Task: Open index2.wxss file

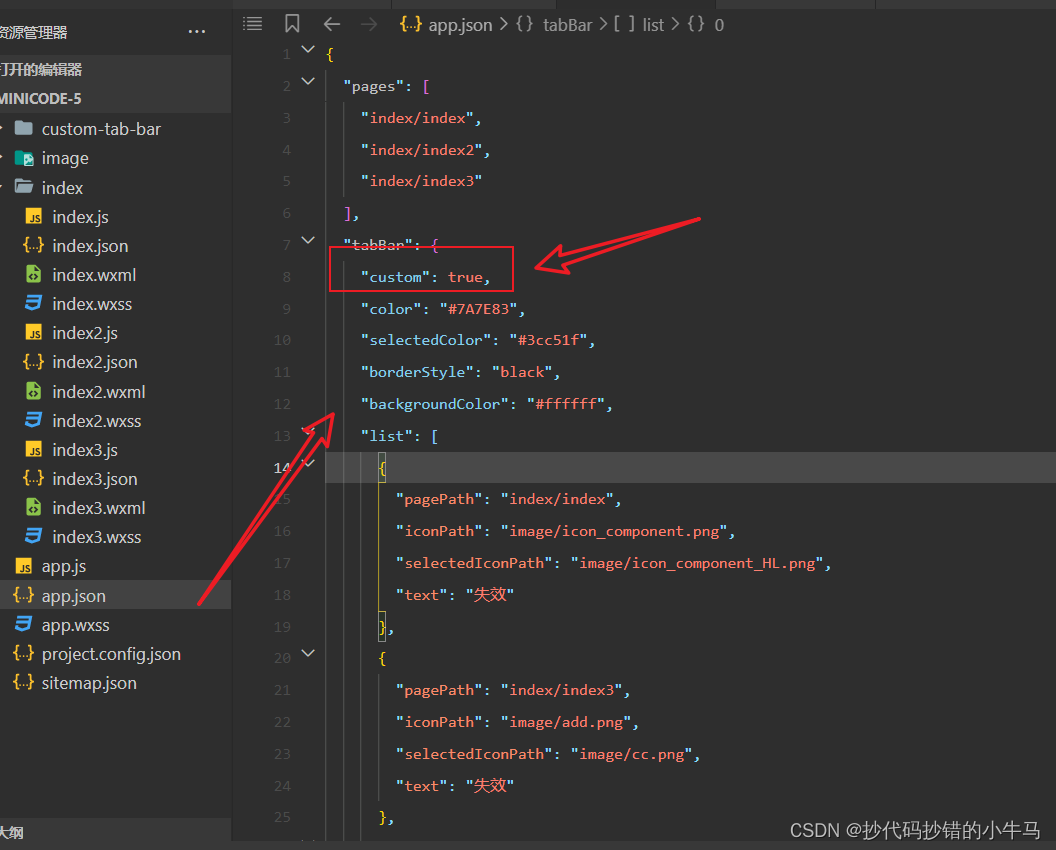Action: click(97, 421)
